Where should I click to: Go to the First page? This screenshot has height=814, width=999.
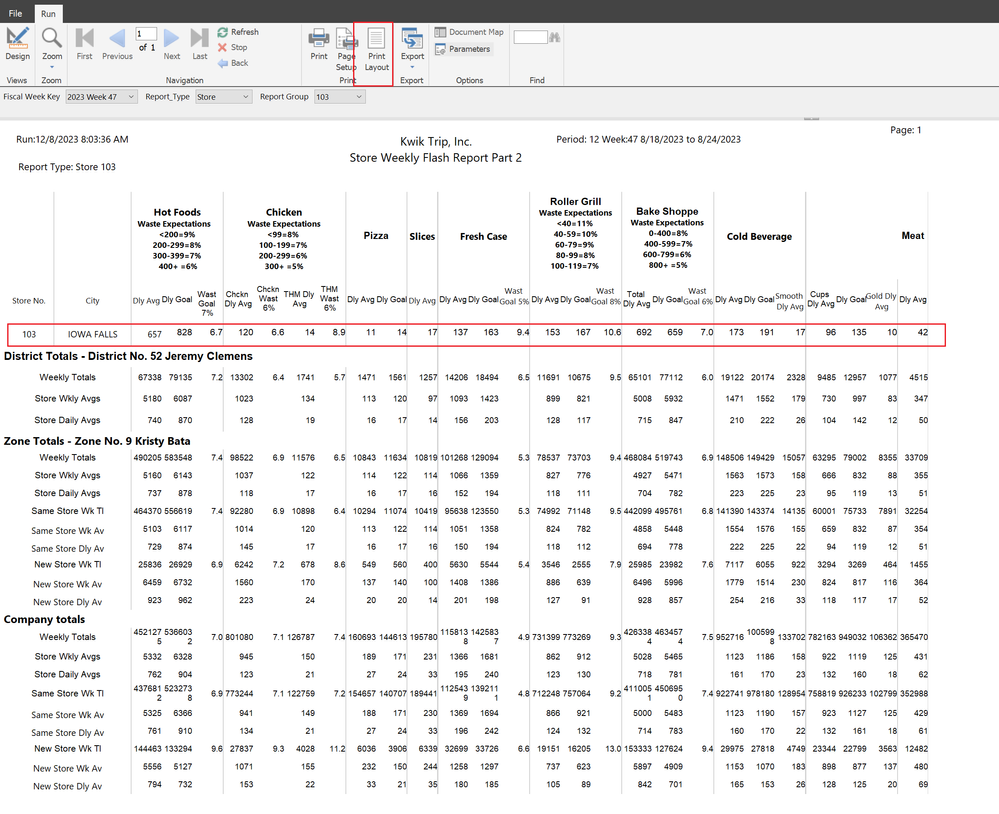[x=84, y=43]
